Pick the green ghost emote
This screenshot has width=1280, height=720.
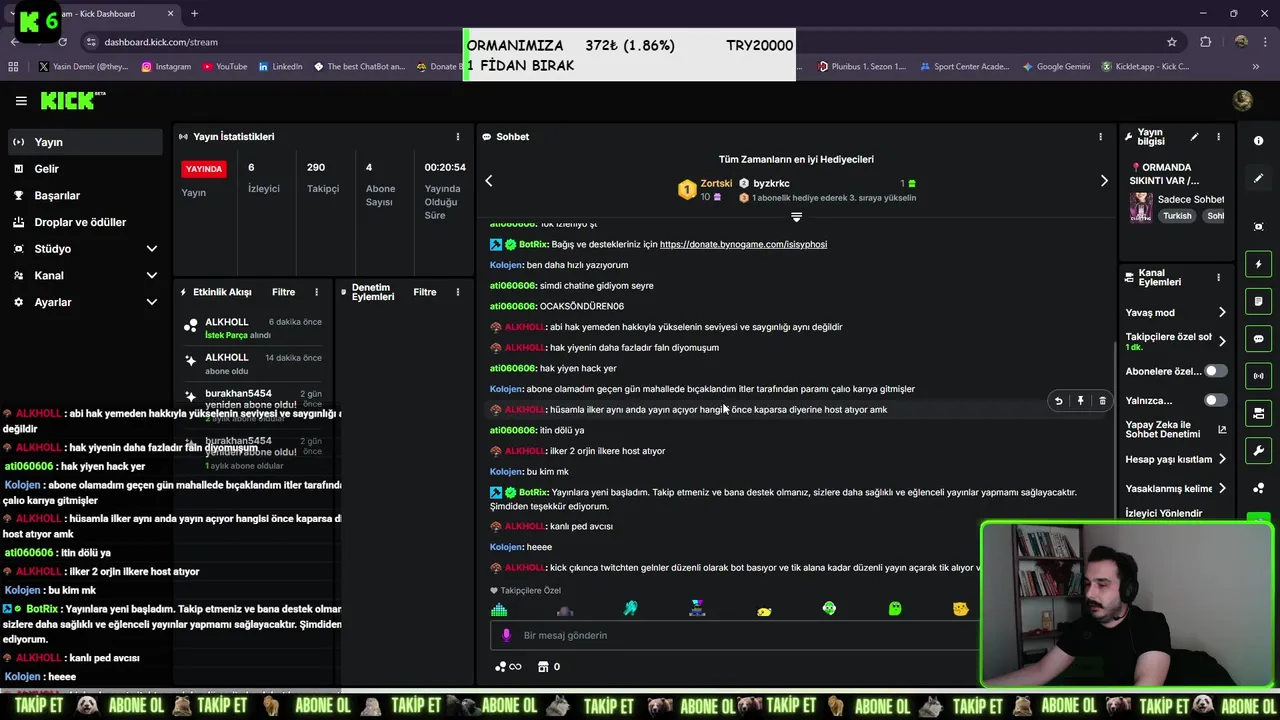[x=895, y=608]
